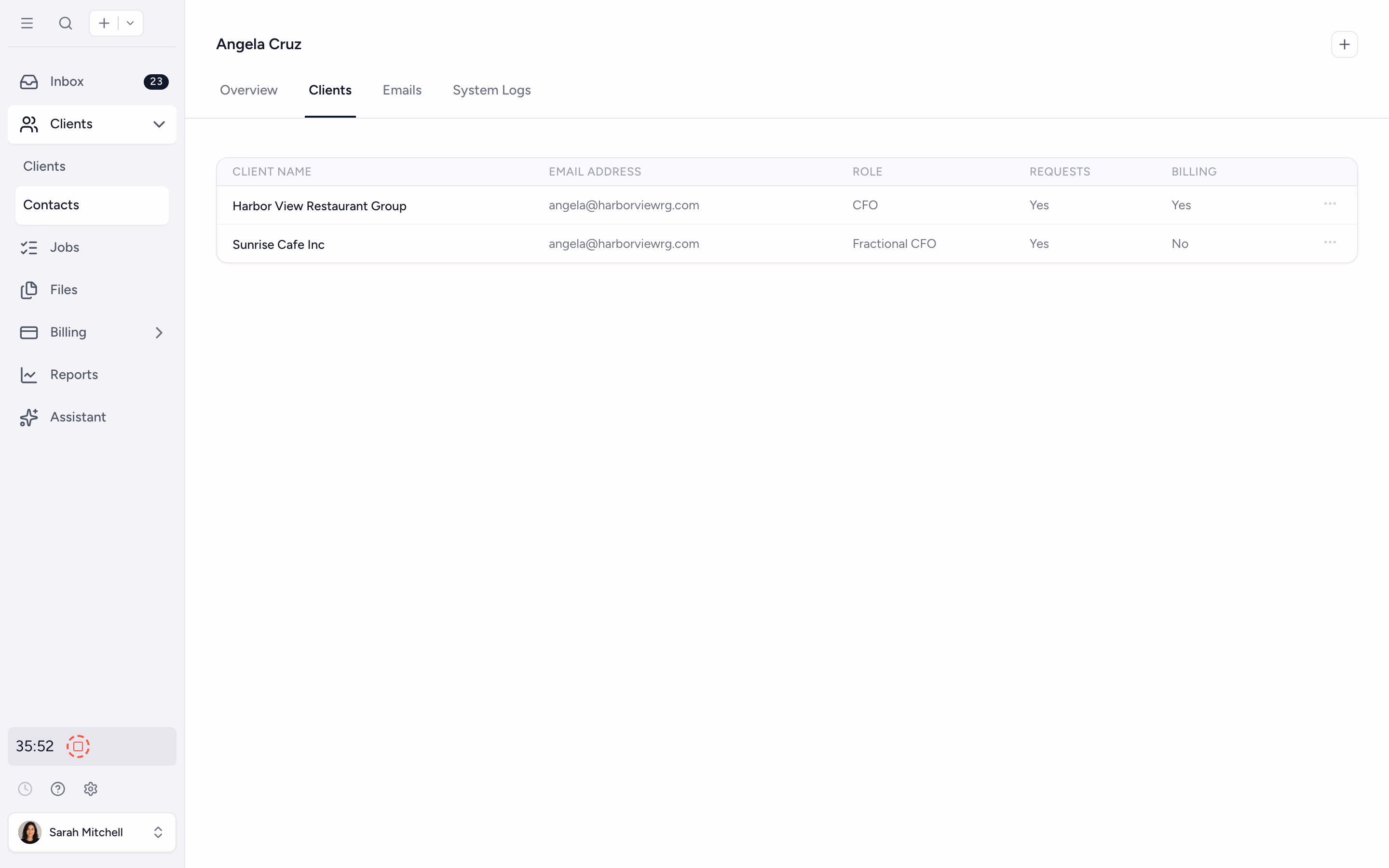This screenshot has height=868, width=1389.
Task: Click the Inbox 23 unread badge
Action: pos(156,81)
